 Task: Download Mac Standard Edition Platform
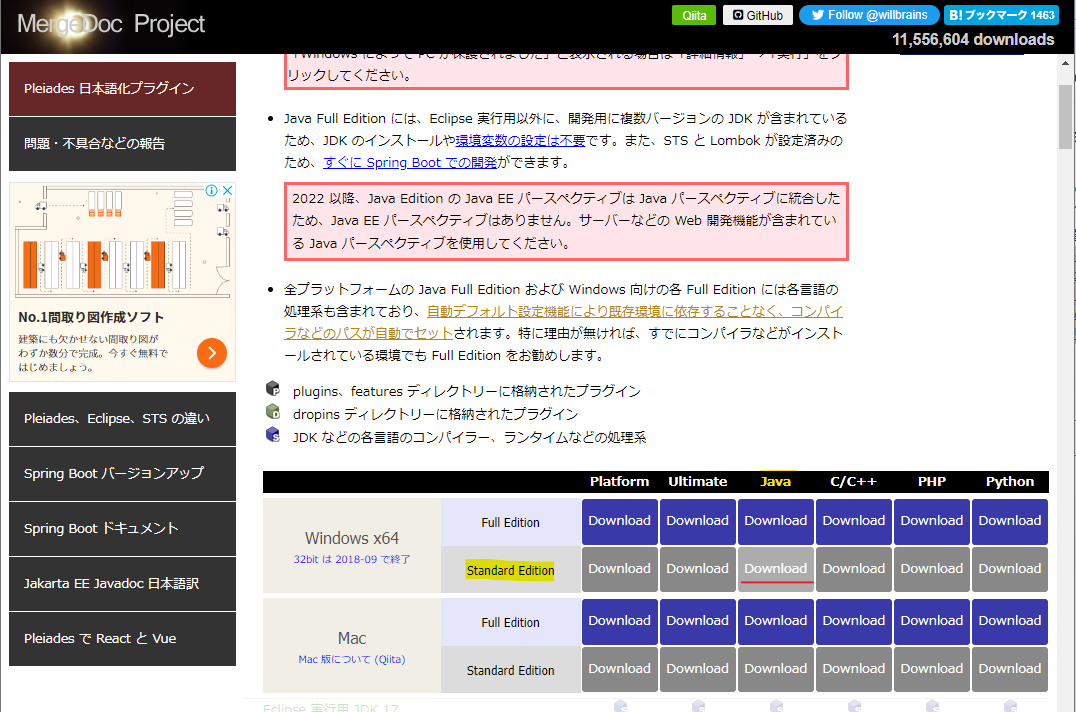[620, 669]
